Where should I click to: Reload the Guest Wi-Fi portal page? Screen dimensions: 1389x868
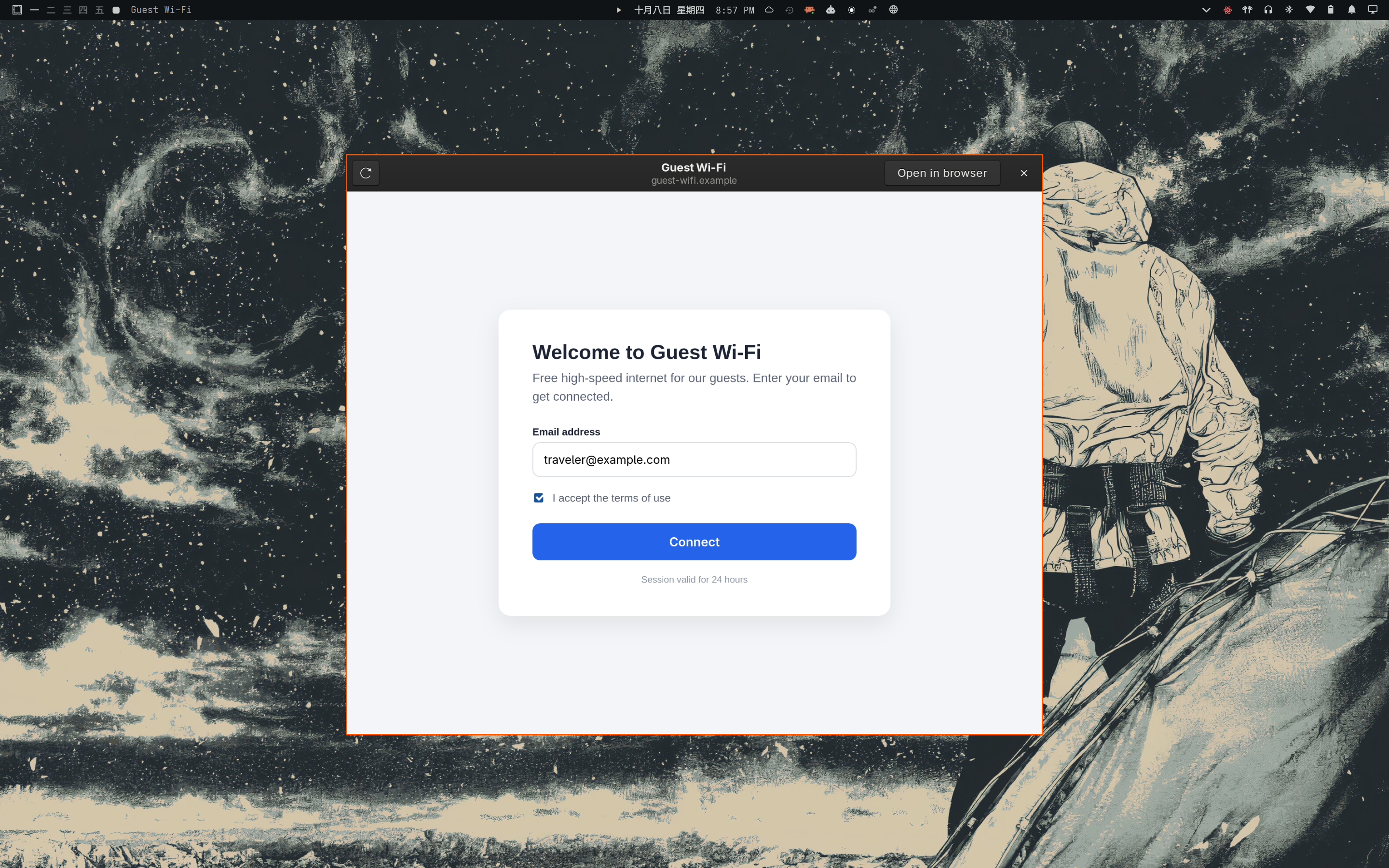click(x=366, y=173)
